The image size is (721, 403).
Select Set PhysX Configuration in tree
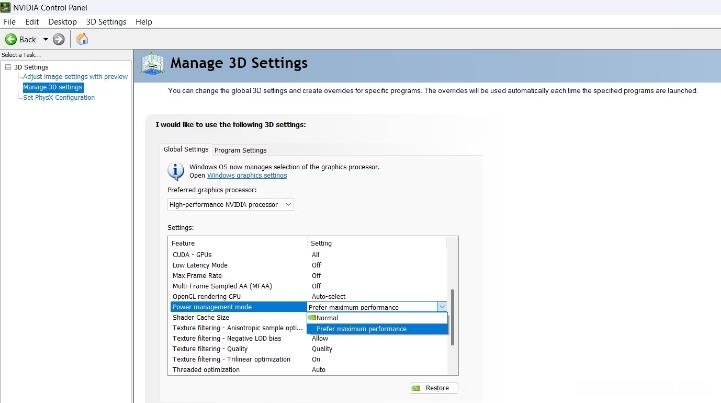59,97
